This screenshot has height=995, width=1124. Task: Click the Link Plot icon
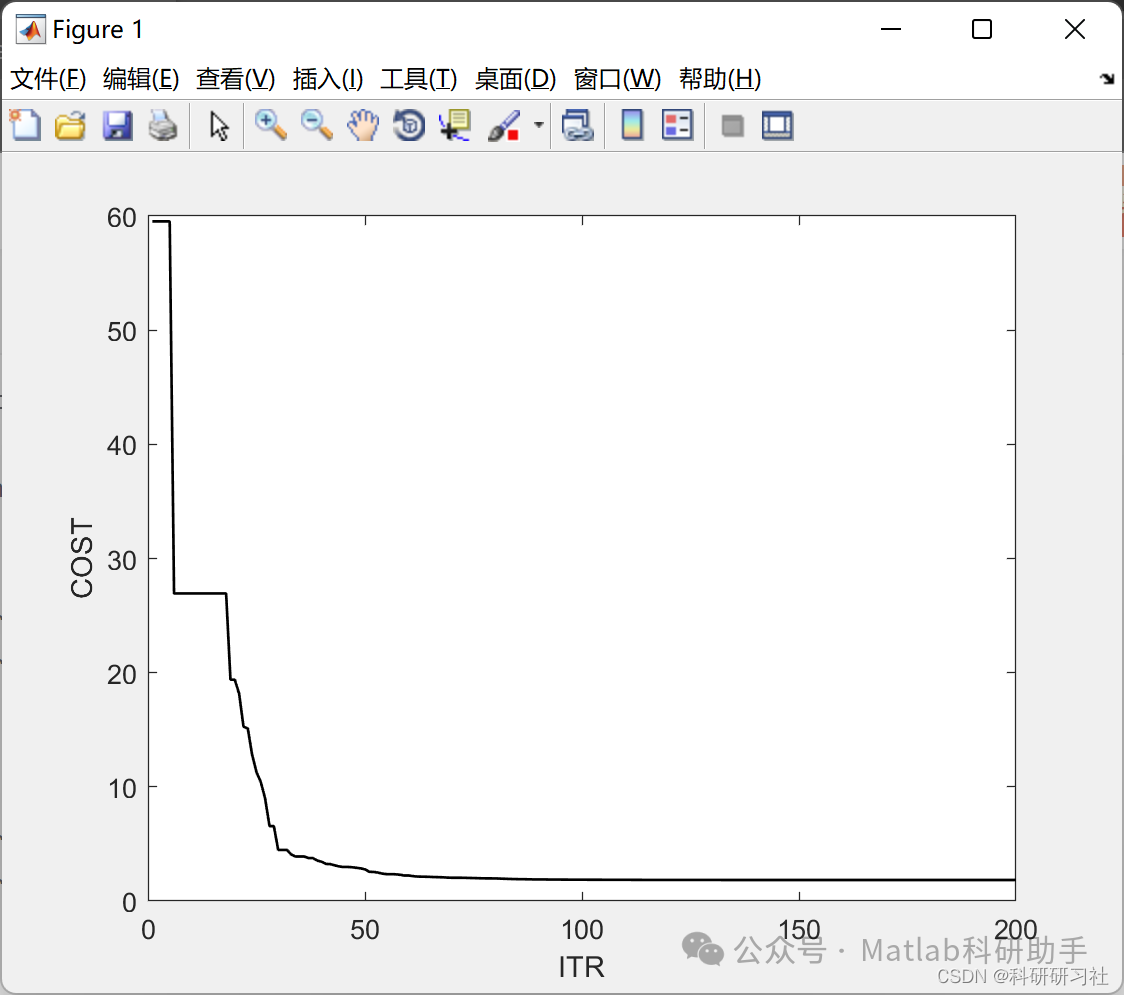(578, 125)
